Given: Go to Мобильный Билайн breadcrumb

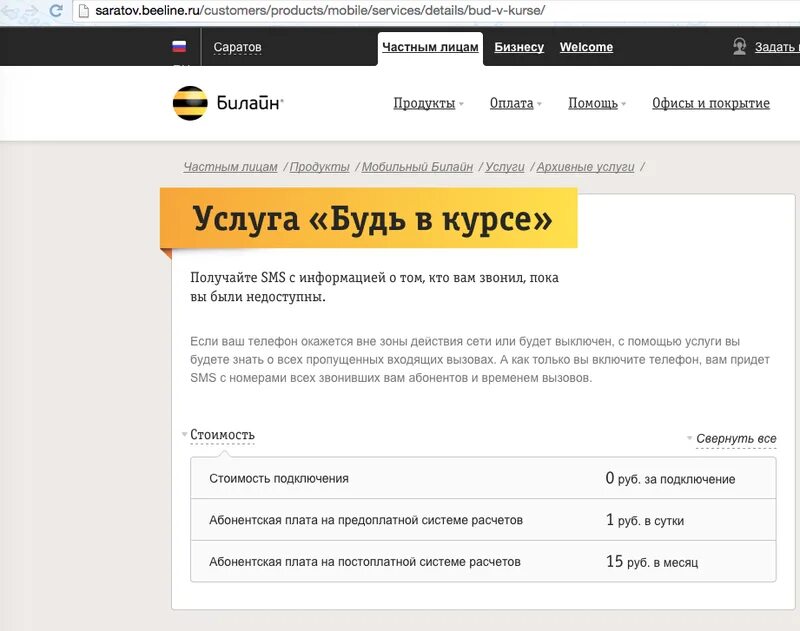Looking at the screenshot, I should (x=417, y=167).
